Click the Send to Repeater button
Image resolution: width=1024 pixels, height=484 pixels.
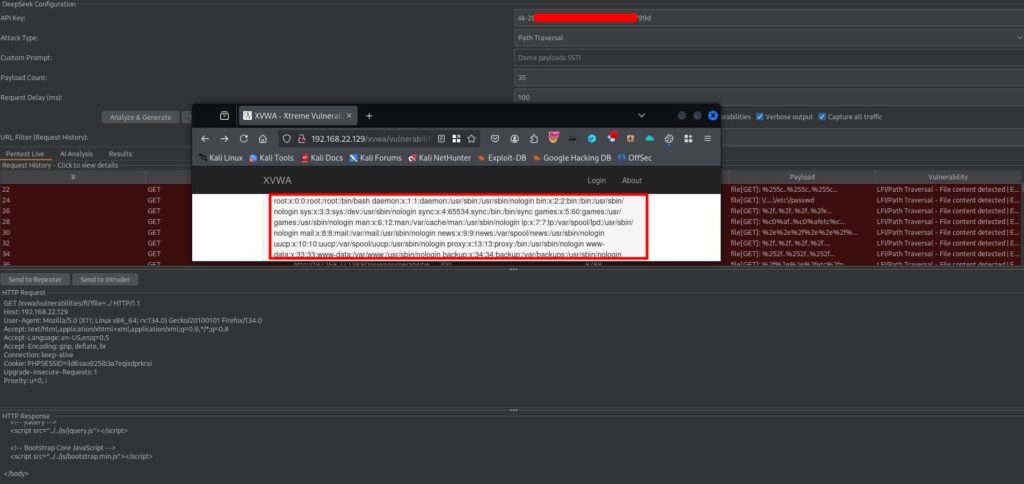point(35,280)
